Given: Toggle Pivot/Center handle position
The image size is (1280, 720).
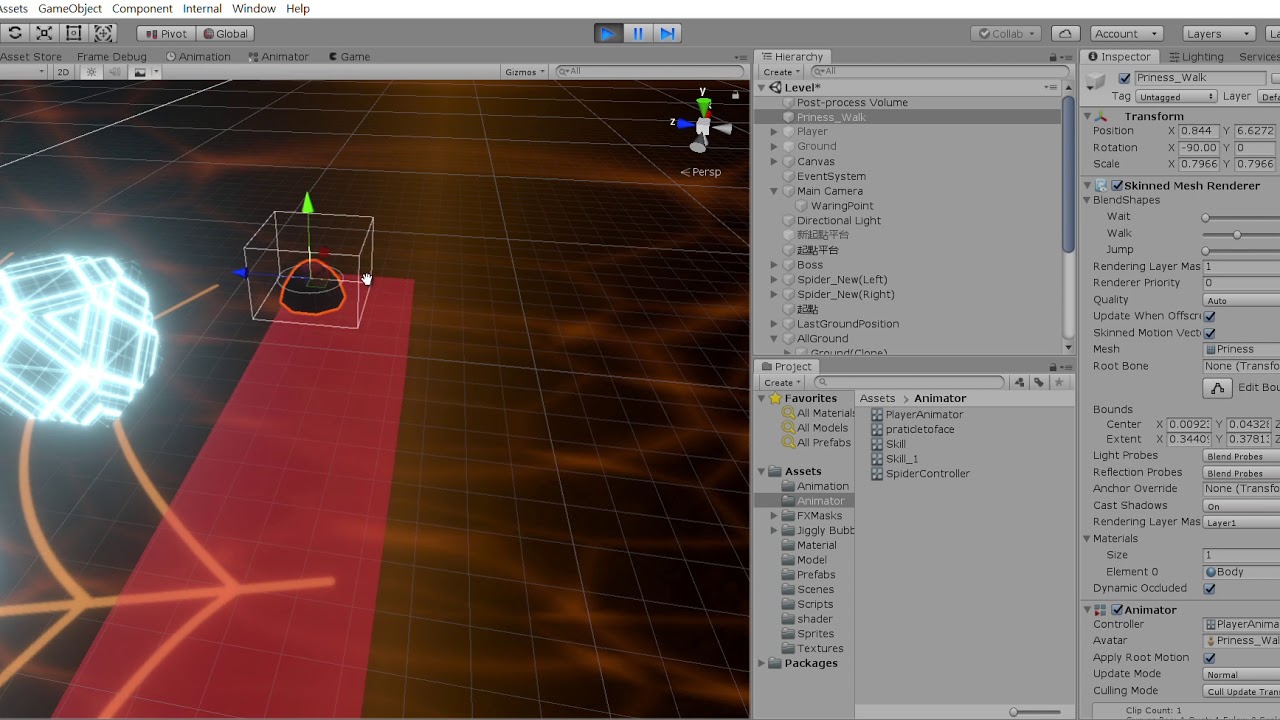Looking at the screenshot, I should pyautogui.click(x=164, y=34).
